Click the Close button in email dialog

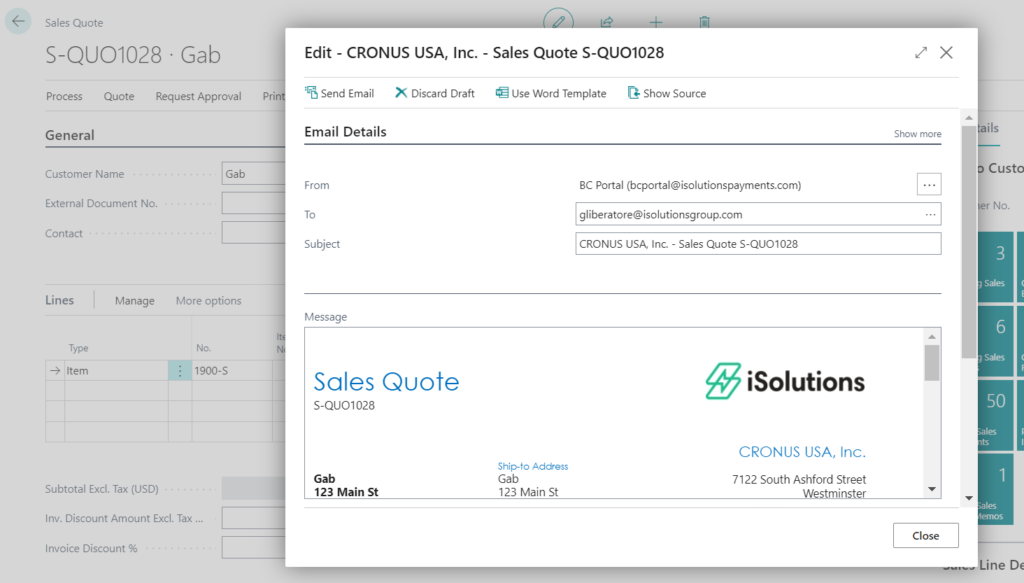(925, 535)
